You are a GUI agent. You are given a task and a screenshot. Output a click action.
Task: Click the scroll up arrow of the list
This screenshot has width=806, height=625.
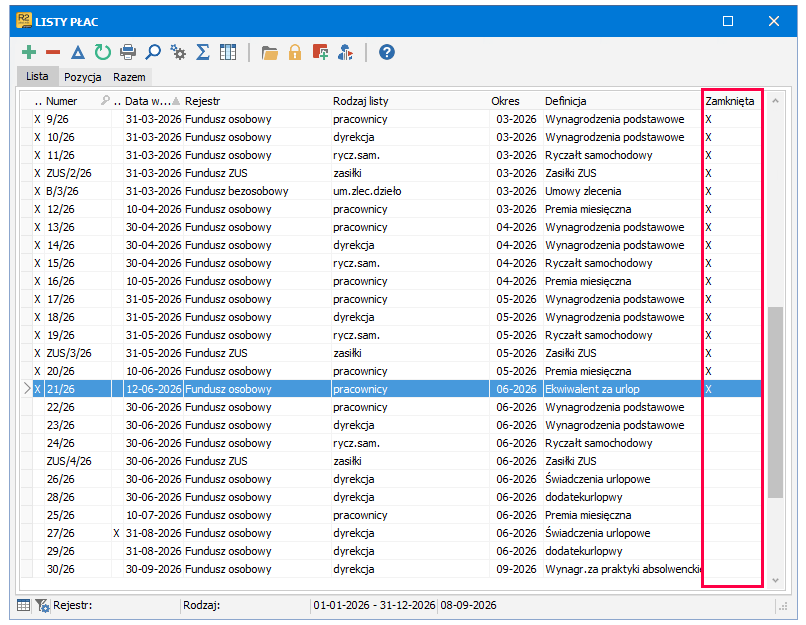click(x=775, y=101)
